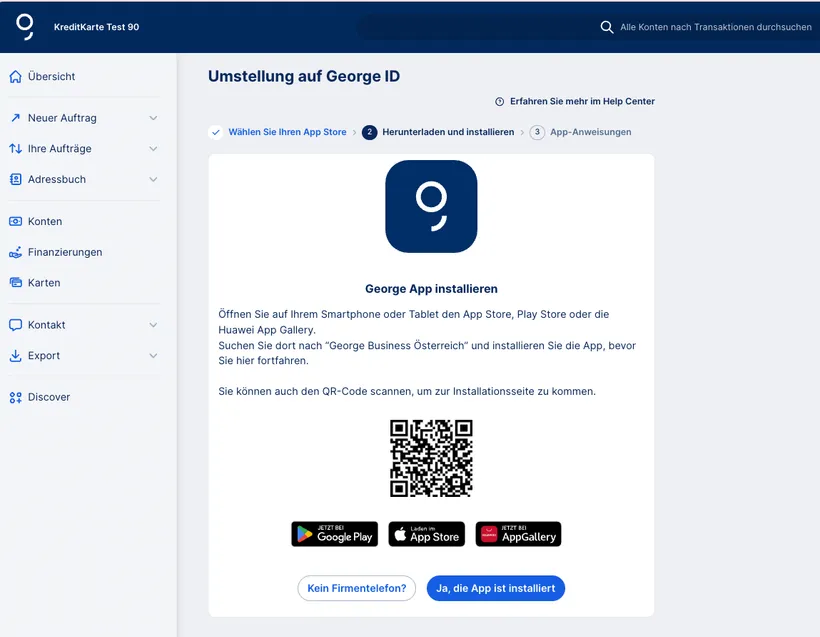
Task: Expand the Adressbuch section chevron
Action: pyautogui.click(x=153, y=180)
